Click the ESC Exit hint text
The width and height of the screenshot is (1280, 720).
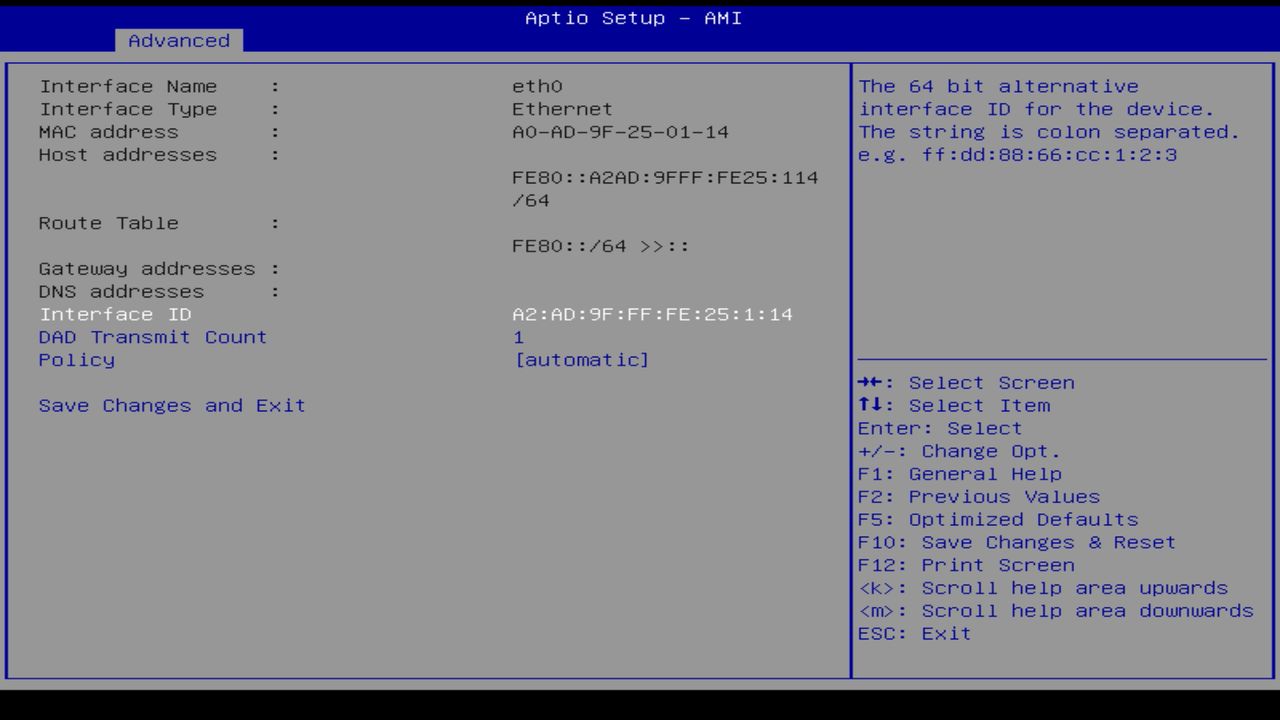point(913,633)
